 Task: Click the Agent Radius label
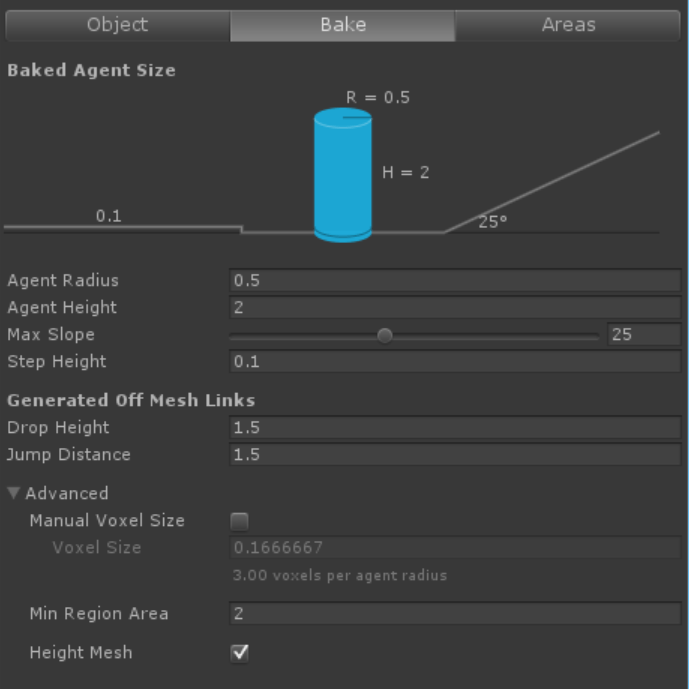click(63, 281)
